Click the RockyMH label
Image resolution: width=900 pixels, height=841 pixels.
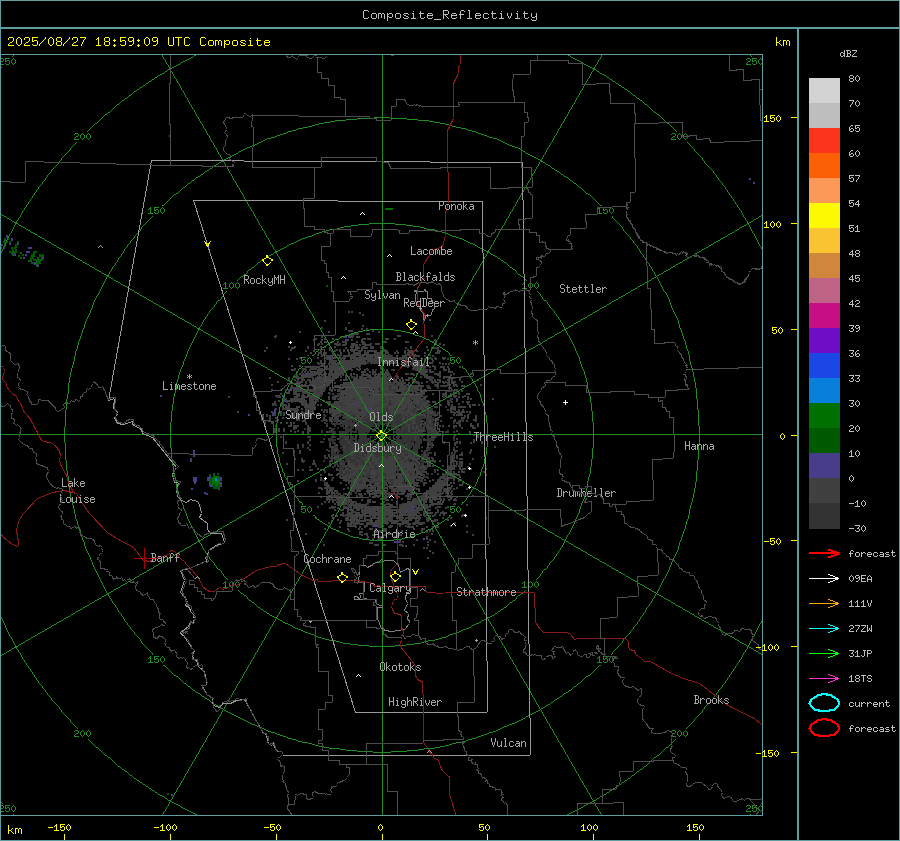[264, 280]
